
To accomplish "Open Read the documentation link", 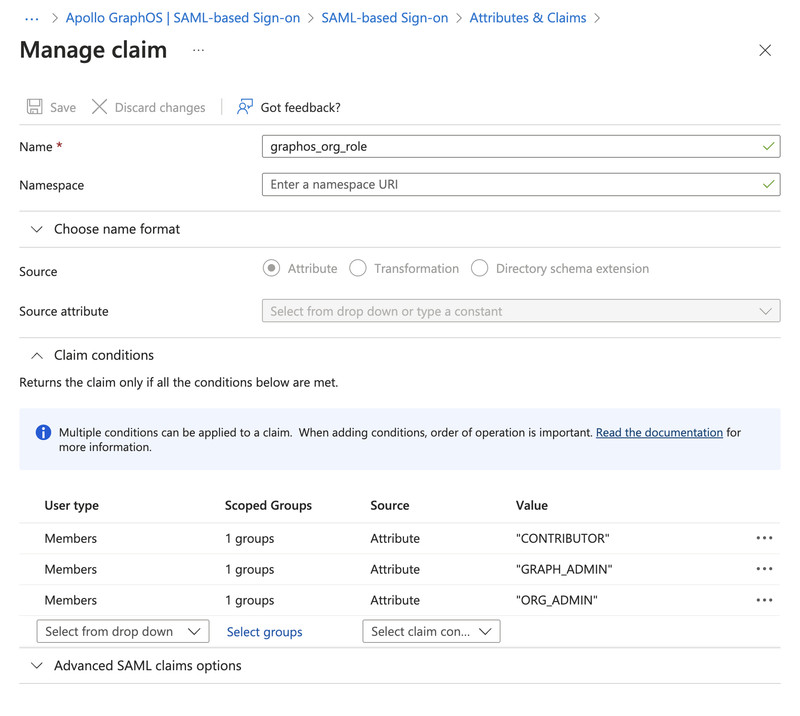I will coord(659,433).
